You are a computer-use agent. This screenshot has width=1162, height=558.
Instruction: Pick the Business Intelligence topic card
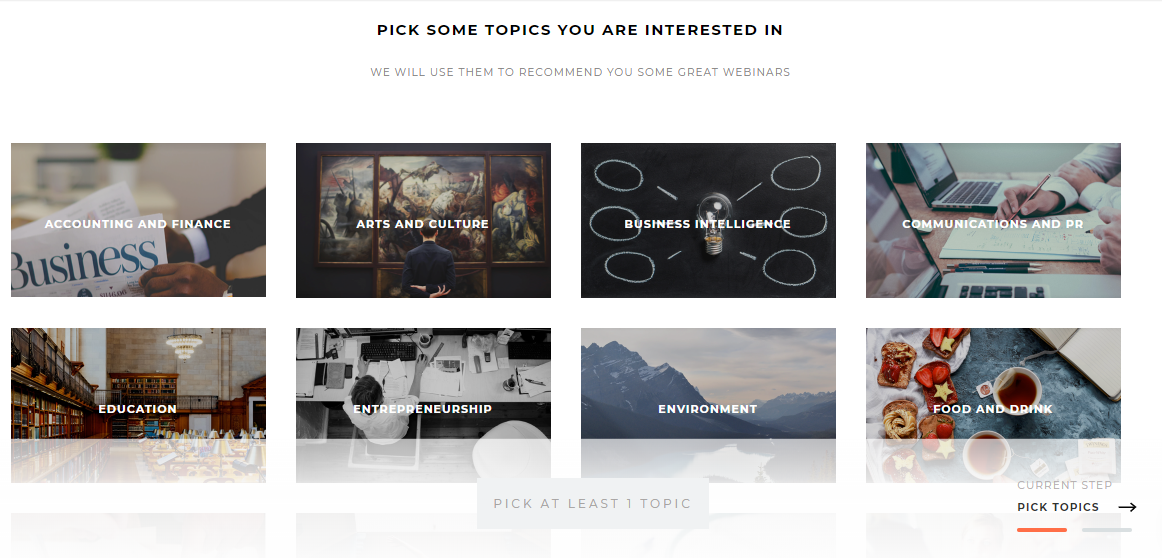tap(708, 220)
